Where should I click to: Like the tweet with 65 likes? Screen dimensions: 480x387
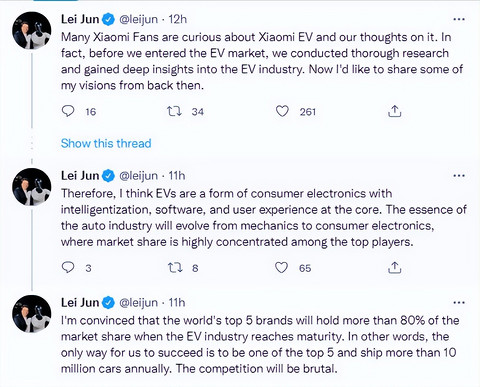(281, 267)
